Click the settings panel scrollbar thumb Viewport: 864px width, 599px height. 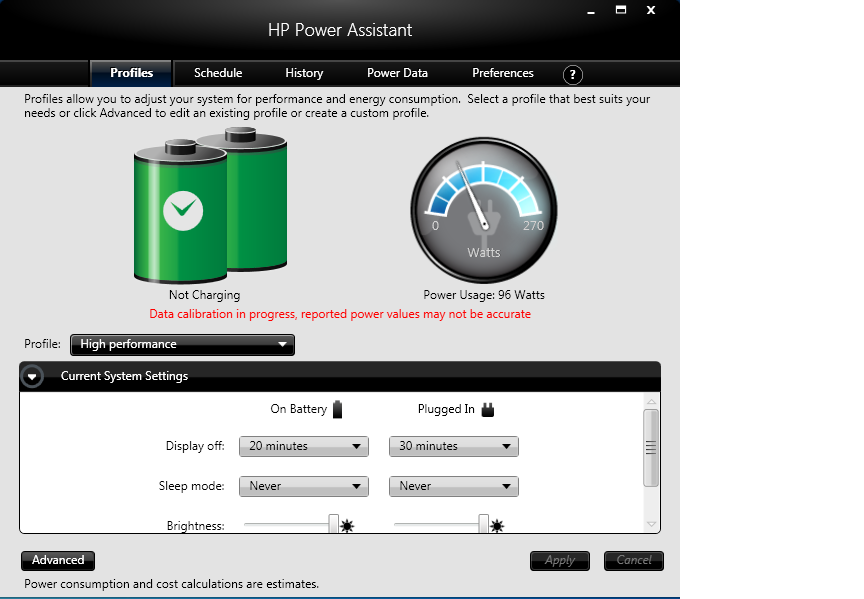pyautogui.click(x=651, y=448)
